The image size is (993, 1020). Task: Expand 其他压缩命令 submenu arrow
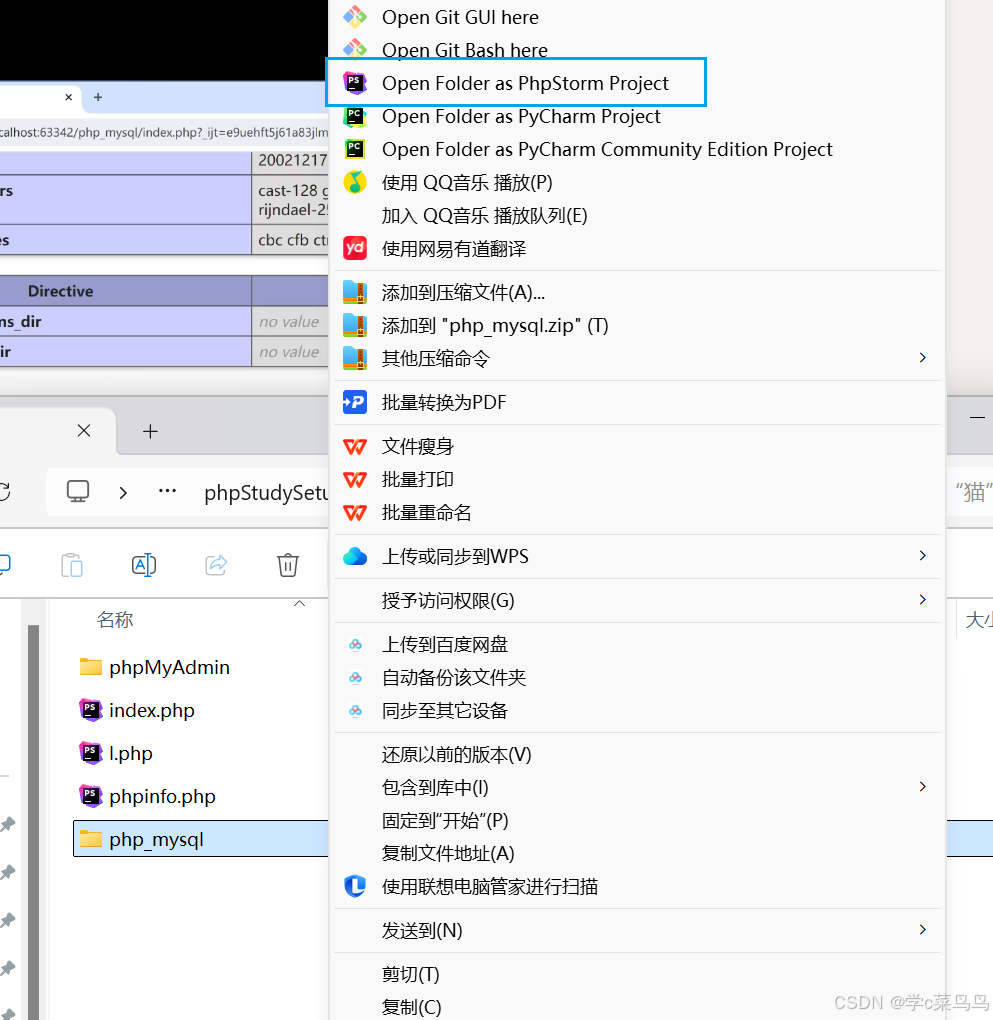click(922, 357)
